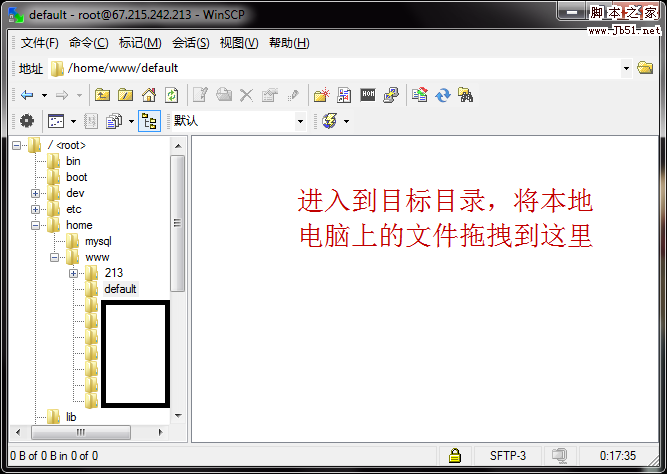
Task: Collapse the home folder node
Action: pyautogui.click(x=35, y=226)
